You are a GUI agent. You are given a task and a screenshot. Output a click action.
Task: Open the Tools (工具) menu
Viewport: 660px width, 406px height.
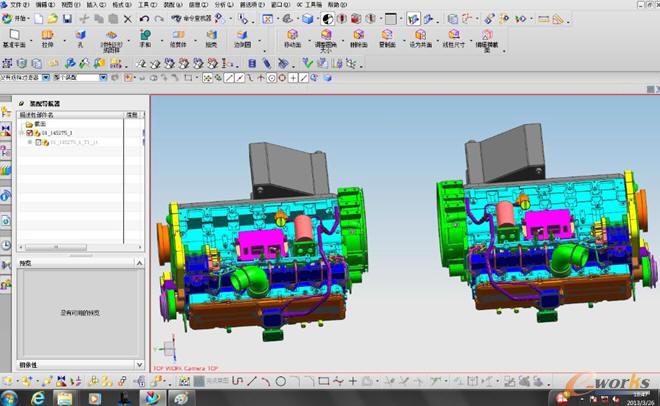pos(146,5)
